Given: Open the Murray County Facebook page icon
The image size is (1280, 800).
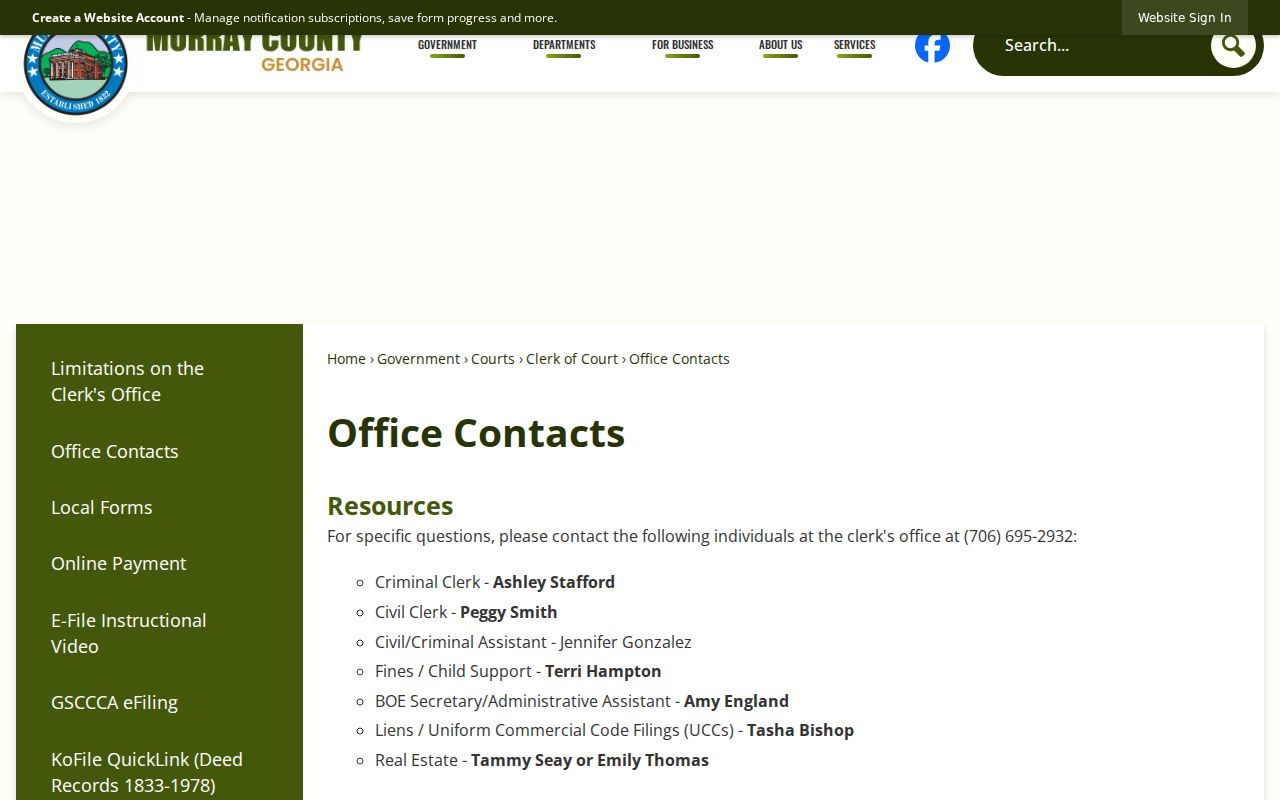Looking at the screenshot, I should pos(932,46).
